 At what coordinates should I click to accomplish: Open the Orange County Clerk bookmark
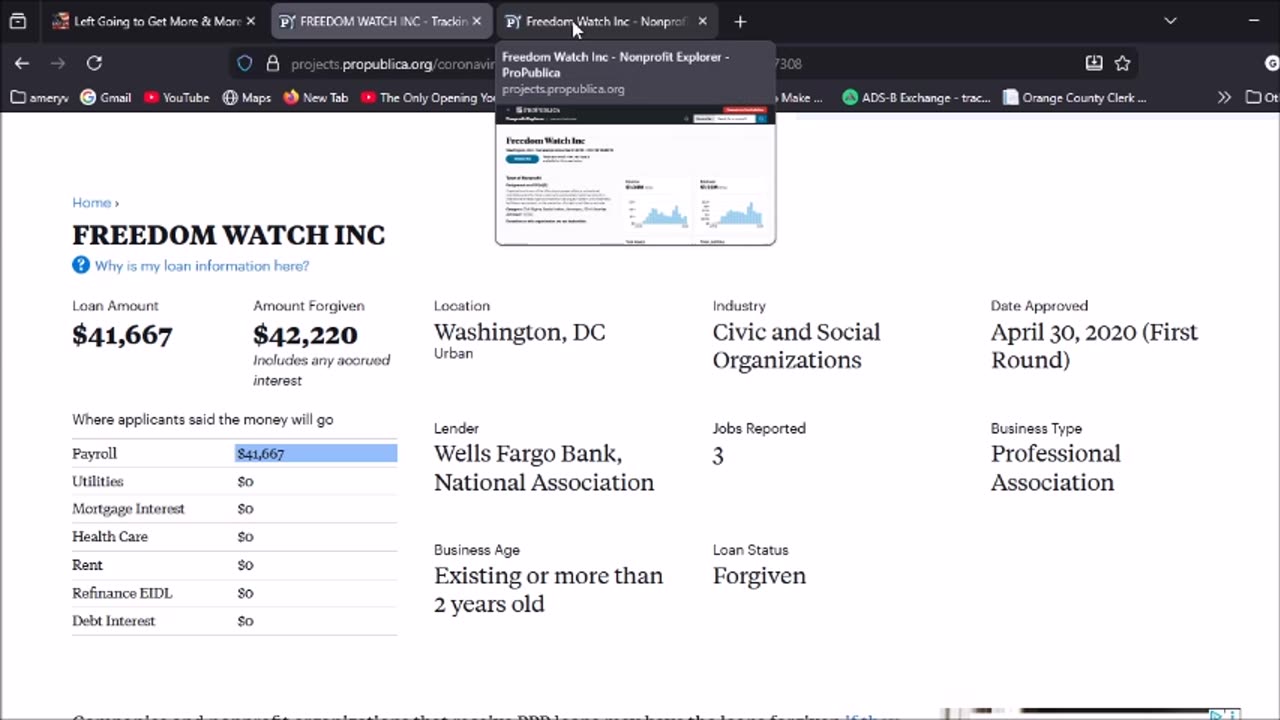point(1075,98)
